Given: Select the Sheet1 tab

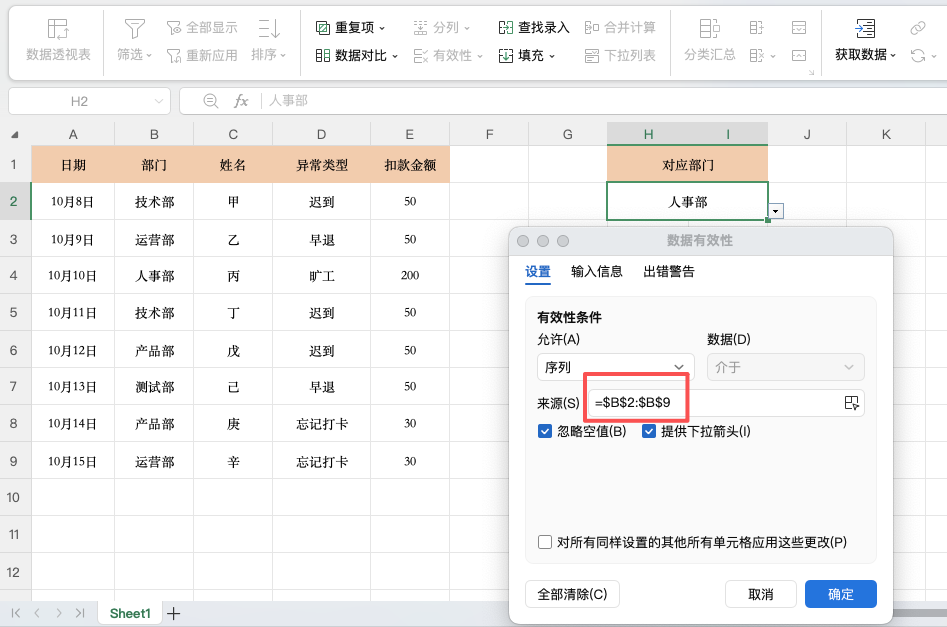Looking at the screenshot, I should click(x=130, y=614).
